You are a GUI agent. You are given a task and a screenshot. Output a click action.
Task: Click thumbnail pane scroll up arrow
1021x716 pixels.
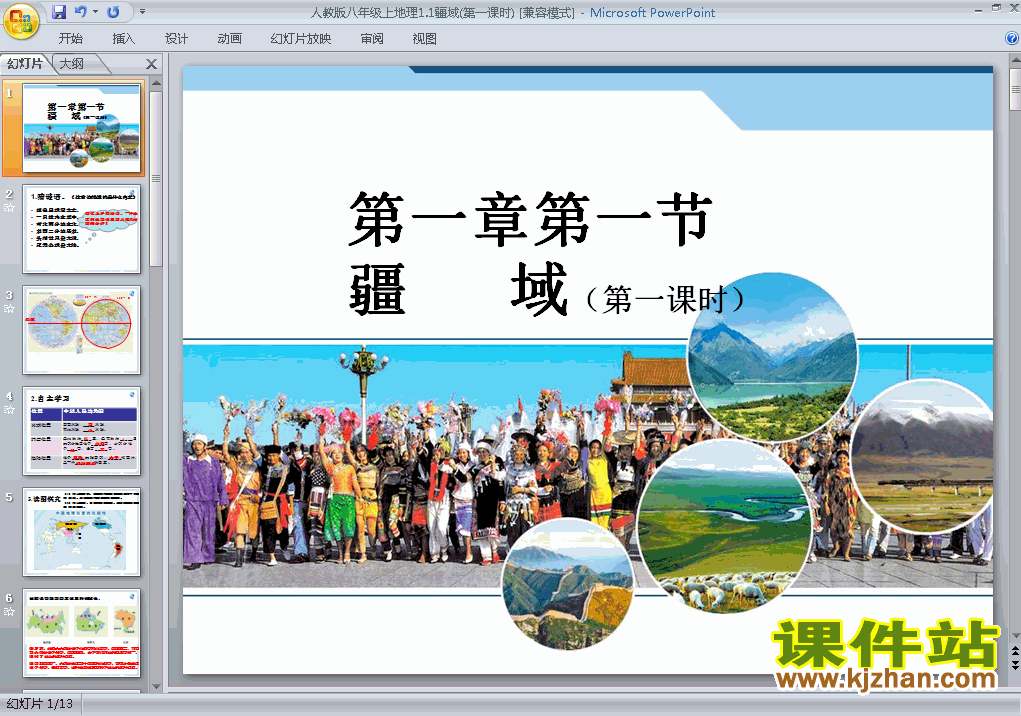click(x=156, y=83)
